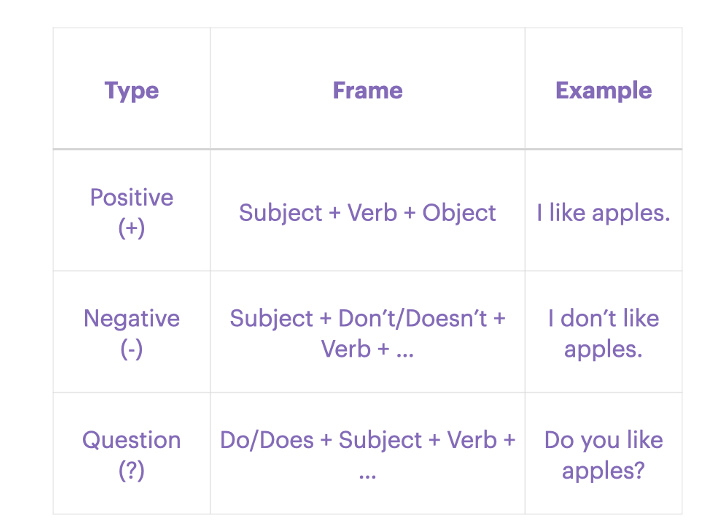Click the word Object in positive frame
The image size is (718, 524).
point(459,213)
